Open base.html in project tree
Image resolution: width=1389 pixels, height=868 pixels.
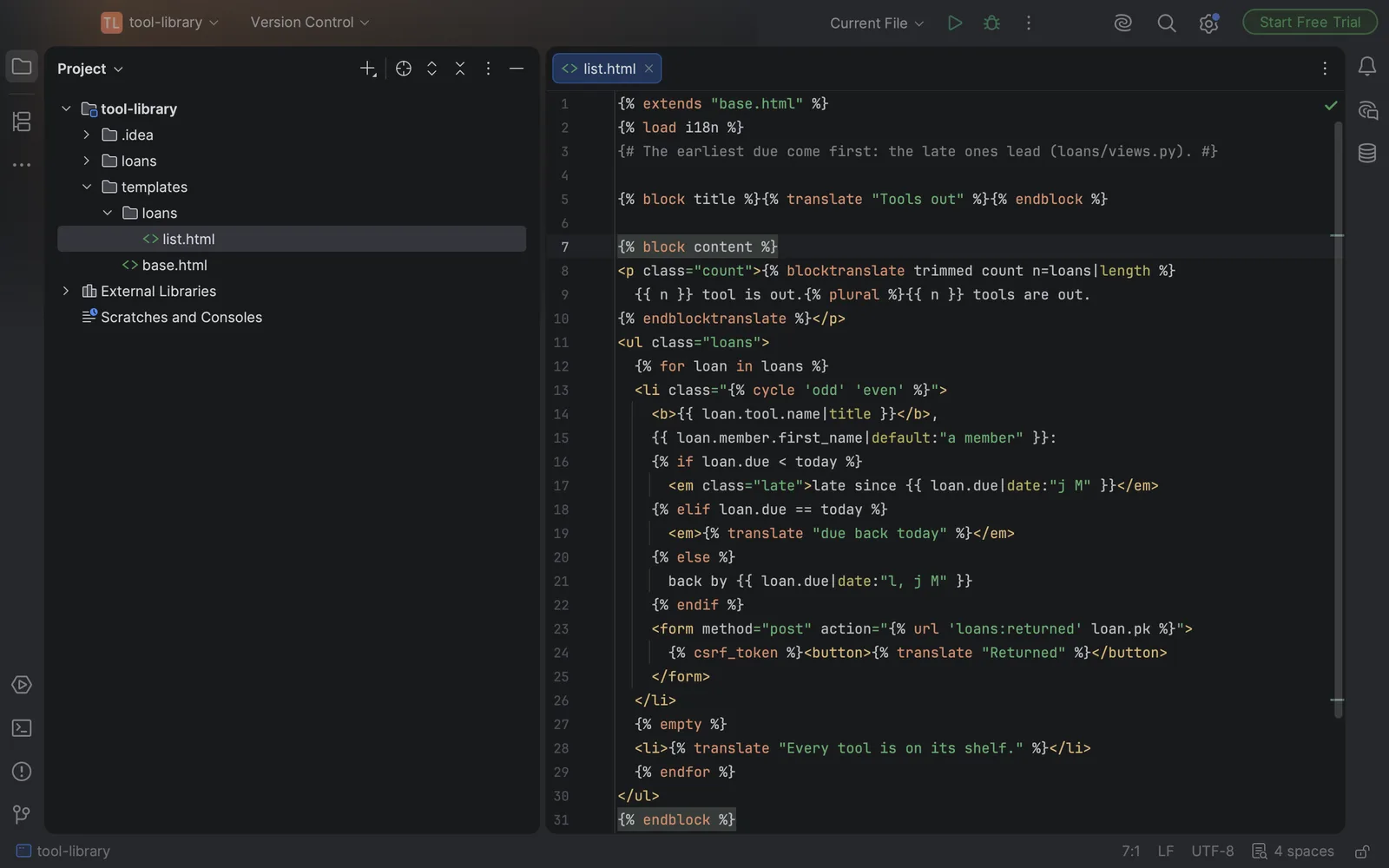pos(174,265)
